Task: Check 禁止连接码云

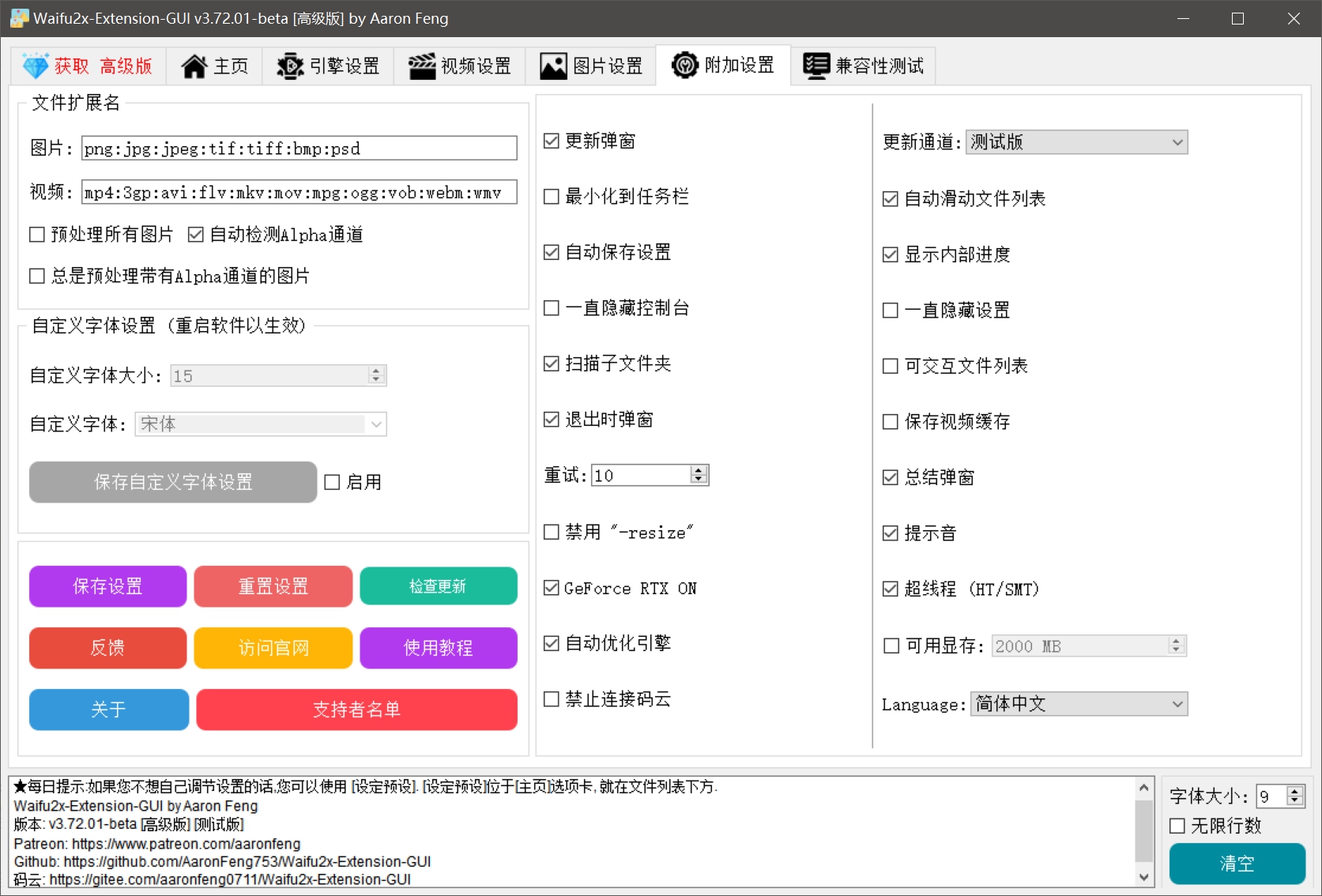Action: tap(608, 699)
